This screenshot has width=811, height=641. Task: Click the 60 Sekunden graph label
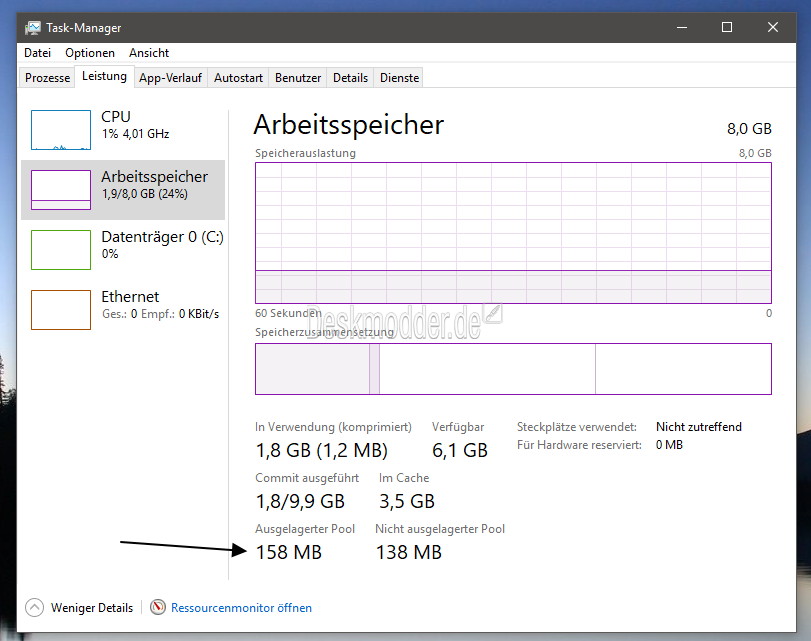pos(288,313)
